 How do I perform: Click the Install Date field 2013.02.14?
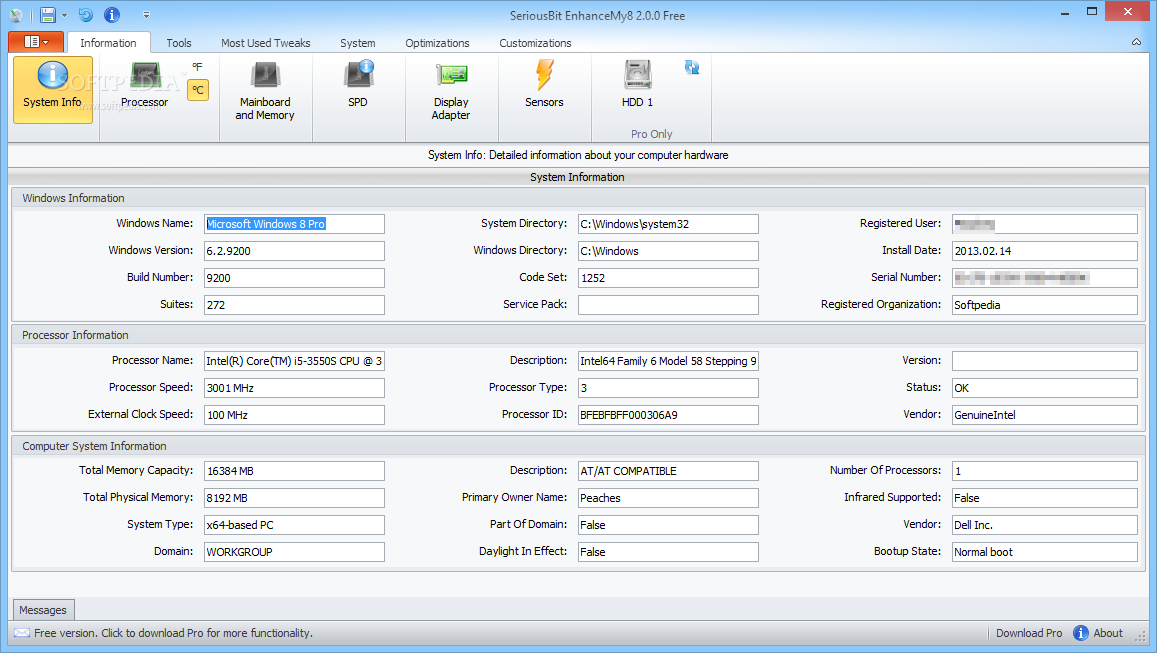1045,251
